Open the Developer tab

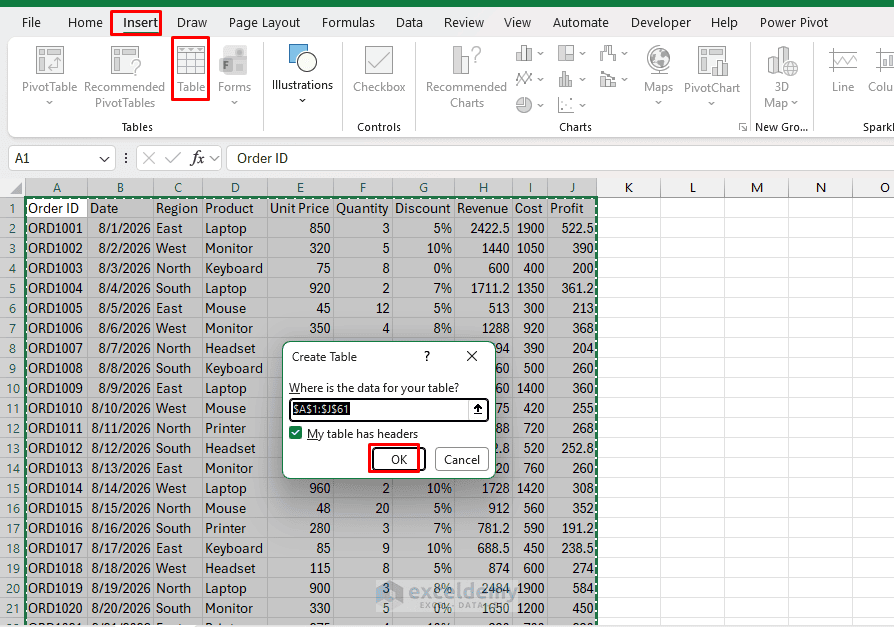[x=660, y=23]
